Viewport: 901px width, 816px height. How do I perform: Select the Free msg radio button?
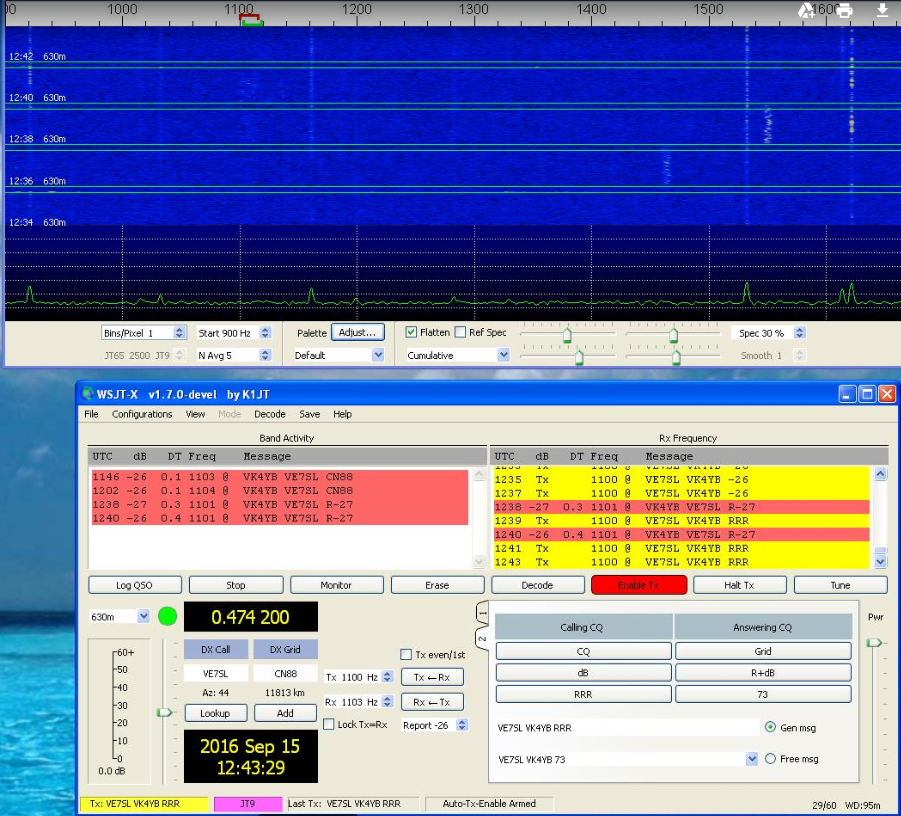770,759
